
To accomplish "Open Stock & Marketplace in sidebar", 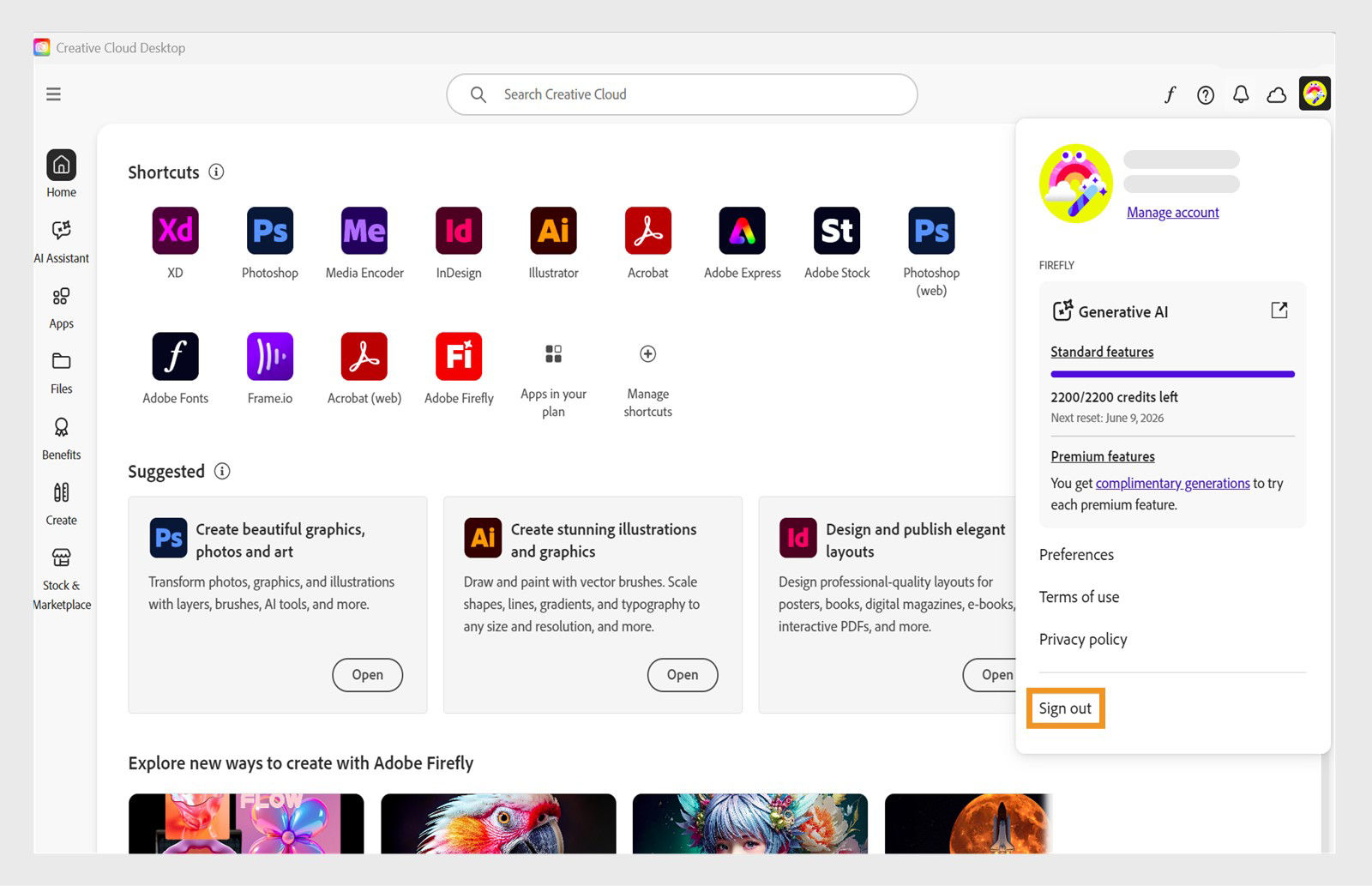I will point(61,579).
